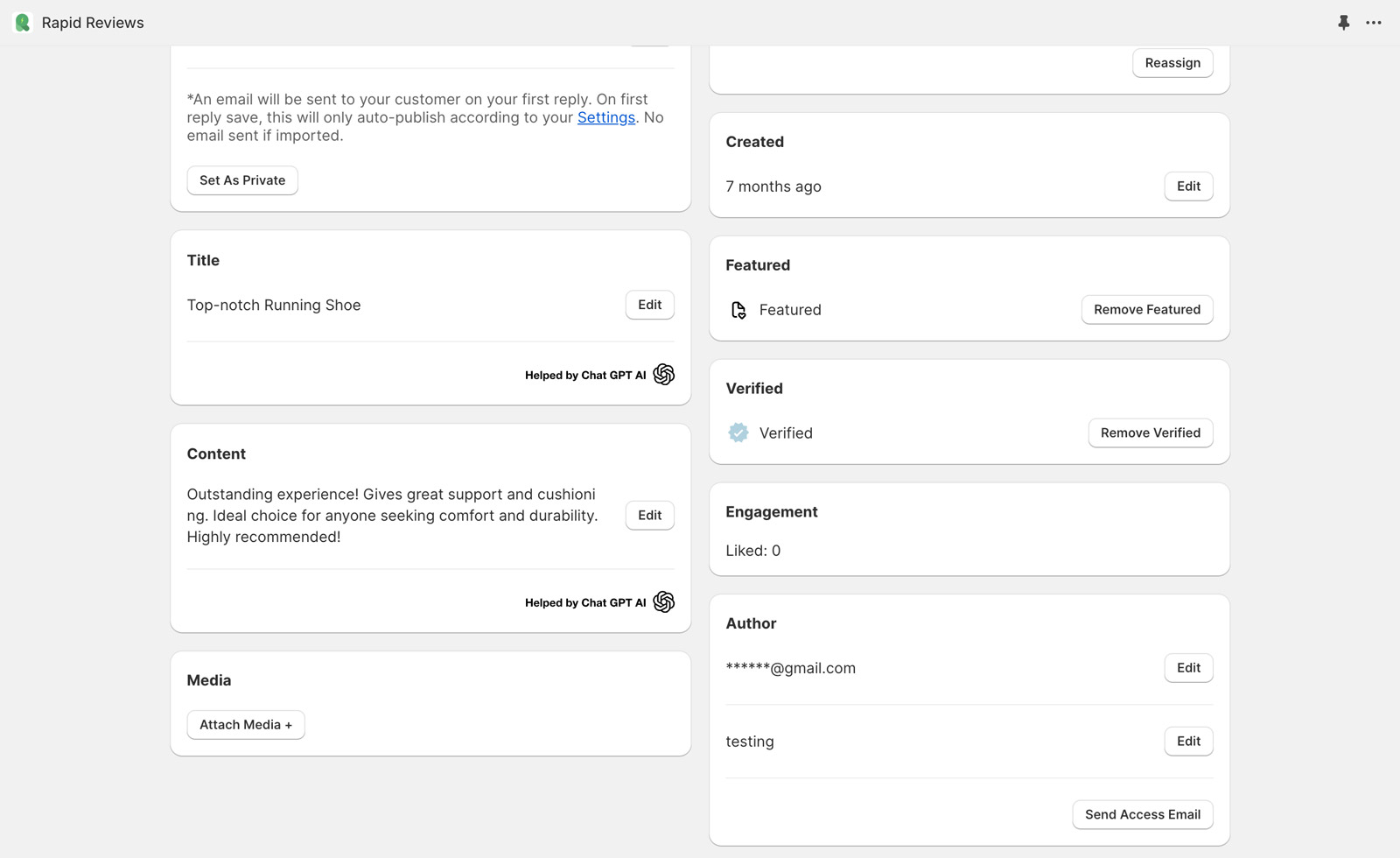Edit the review title Top-notch Running Shoe
This screenshot has height=858, width=1400.
coord(649,305)
